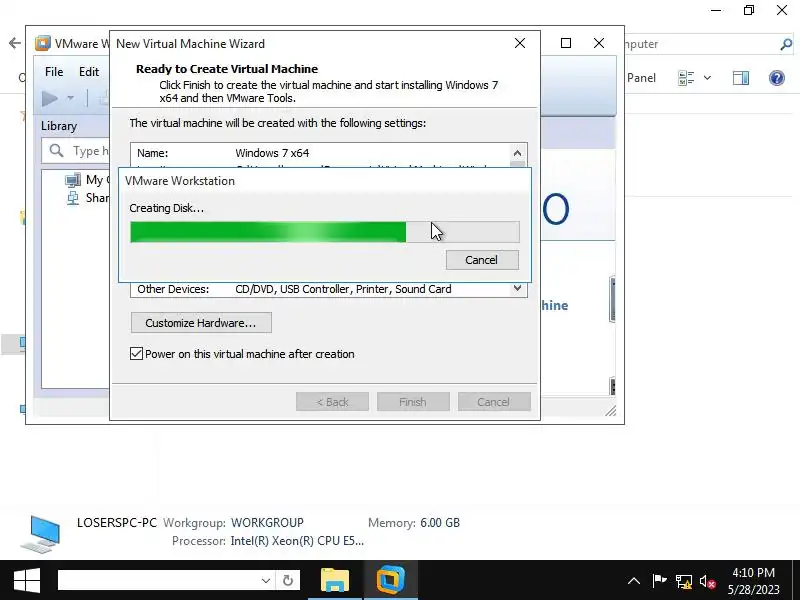Cancel the Creating Disk progress dialog
The height and width of the screenshot is (600, 800).
[482, 260]
